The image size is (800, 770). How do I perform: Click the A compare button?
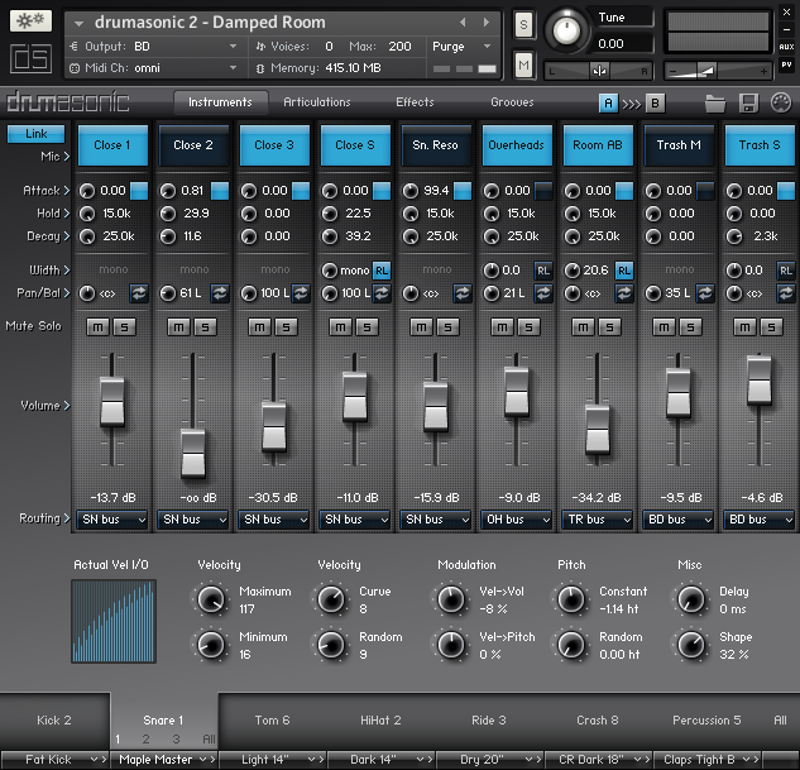(608, 104)
